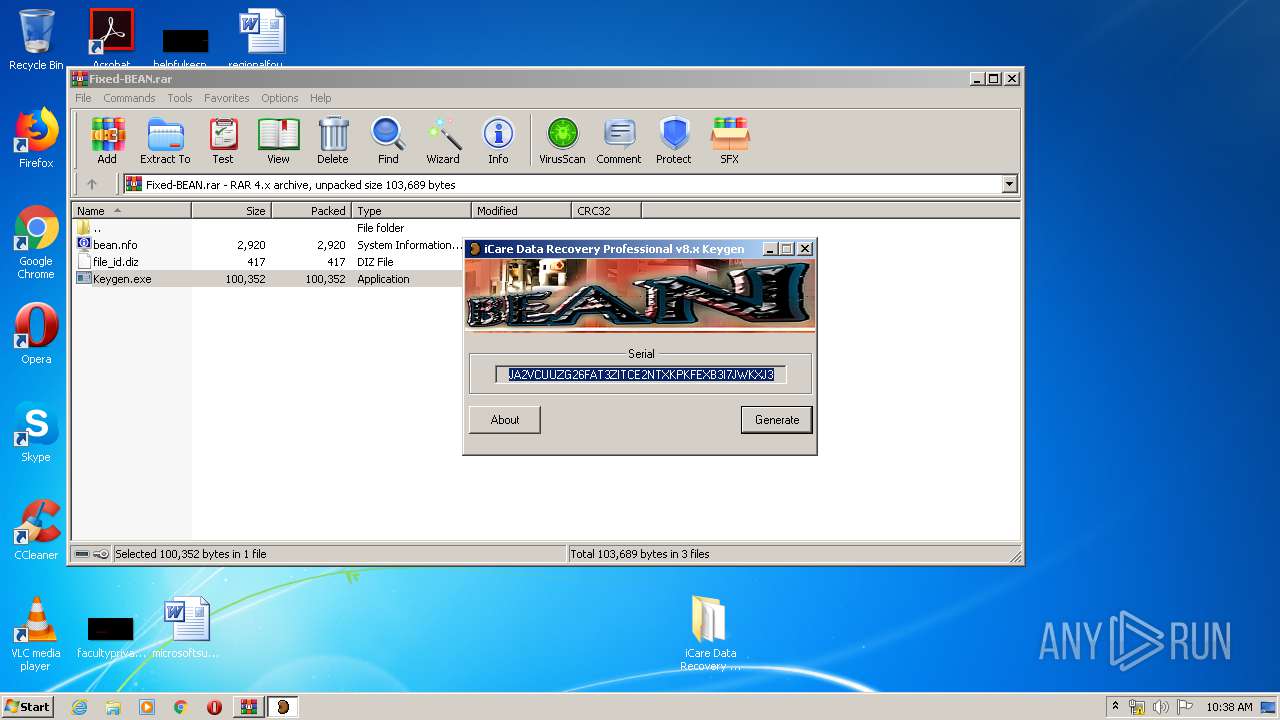The image size is (1280, 720).
Task: Click the Extract To toolbar icon
Action: point(165,141)
